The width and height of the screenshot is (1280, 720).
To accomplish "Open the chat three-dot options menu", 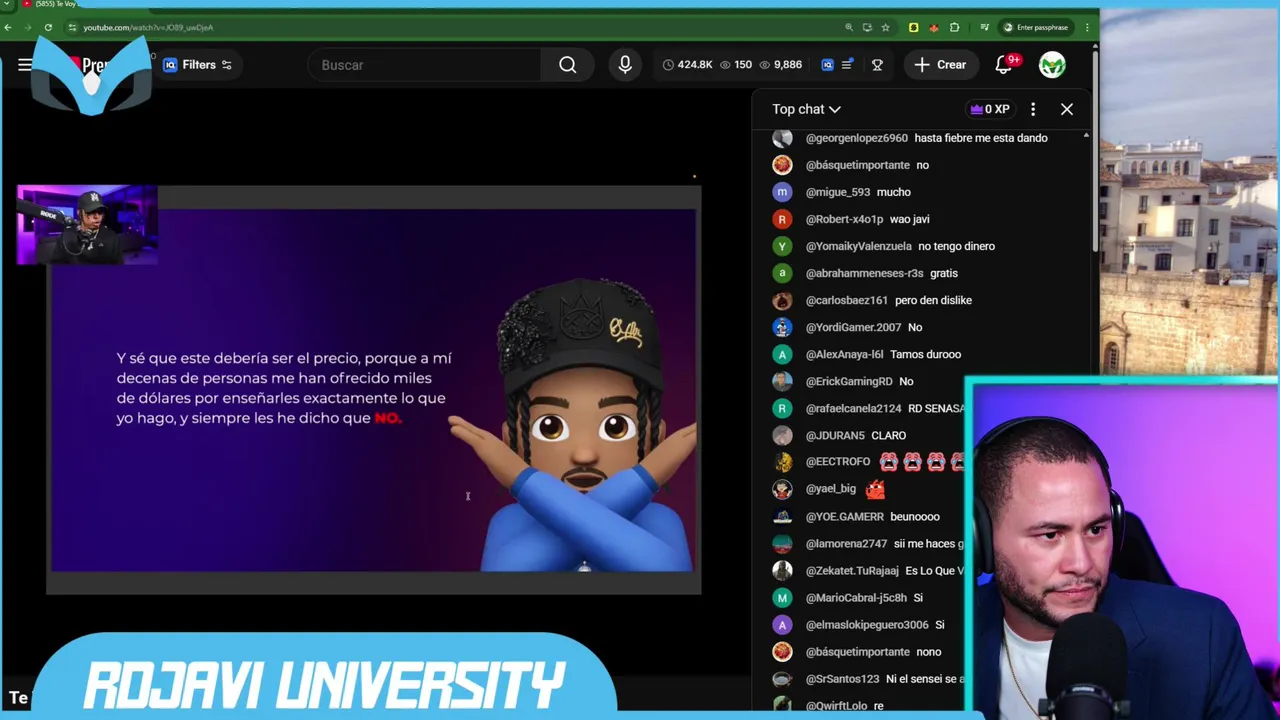I will [1033, 109].
